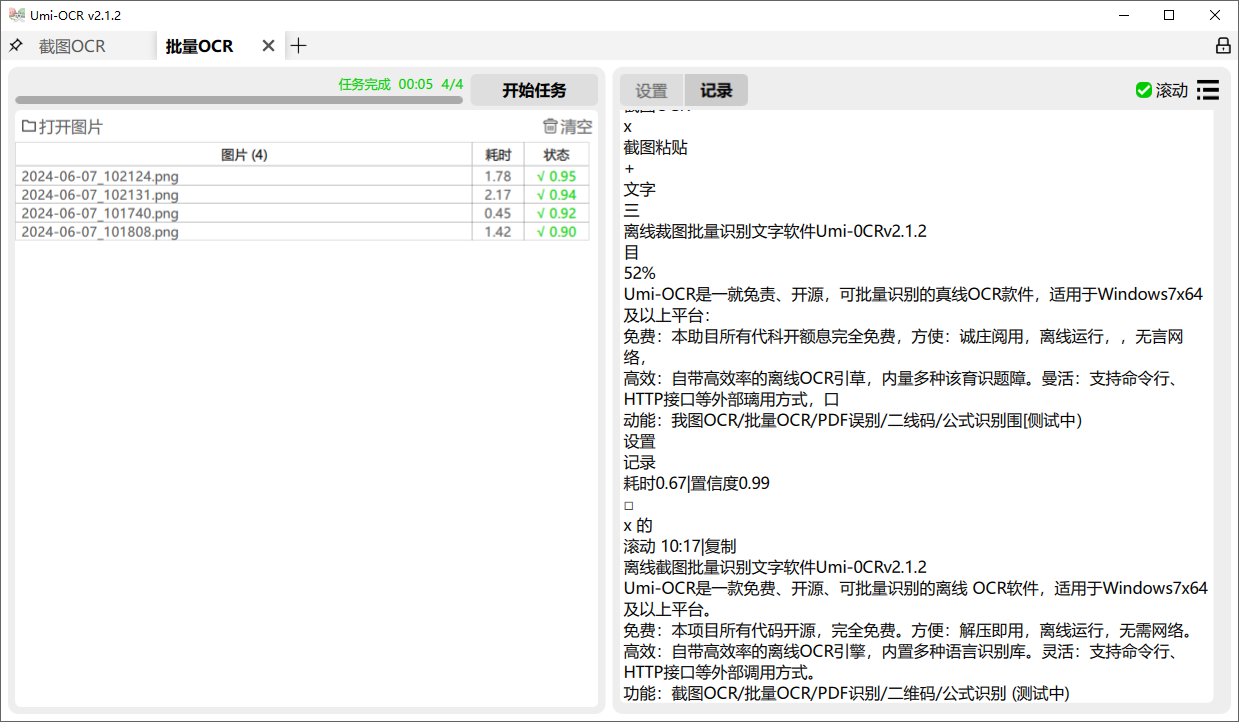Add a new tab with plus button
1239x722 pixels.
[298, 46]
